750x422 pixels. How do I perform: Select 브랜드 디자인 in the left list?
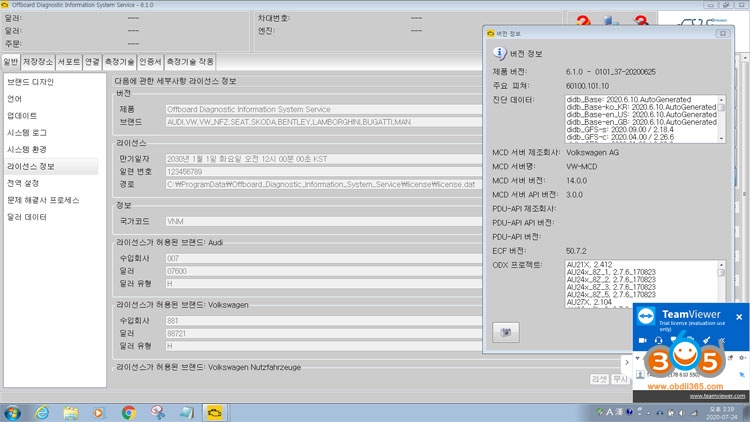[30, 82]
